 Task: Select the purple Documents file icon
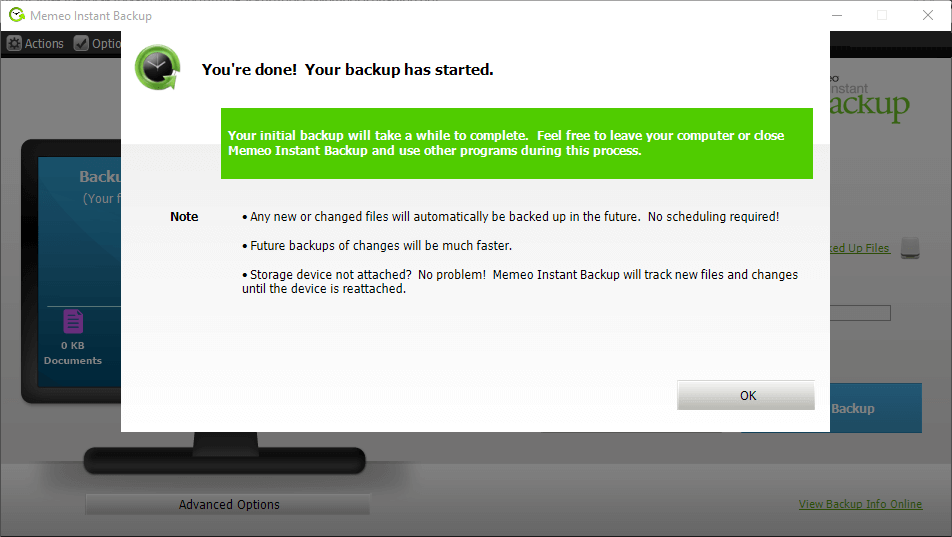[73, 321]
